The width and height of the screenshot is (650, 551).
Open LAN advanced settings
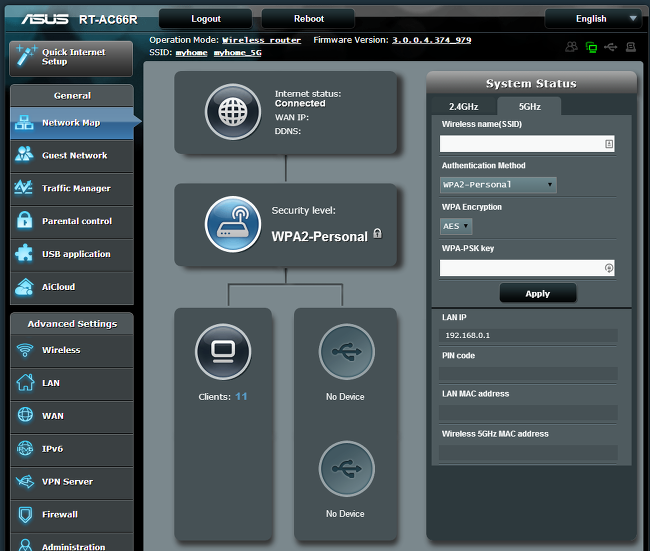(72, 383)
